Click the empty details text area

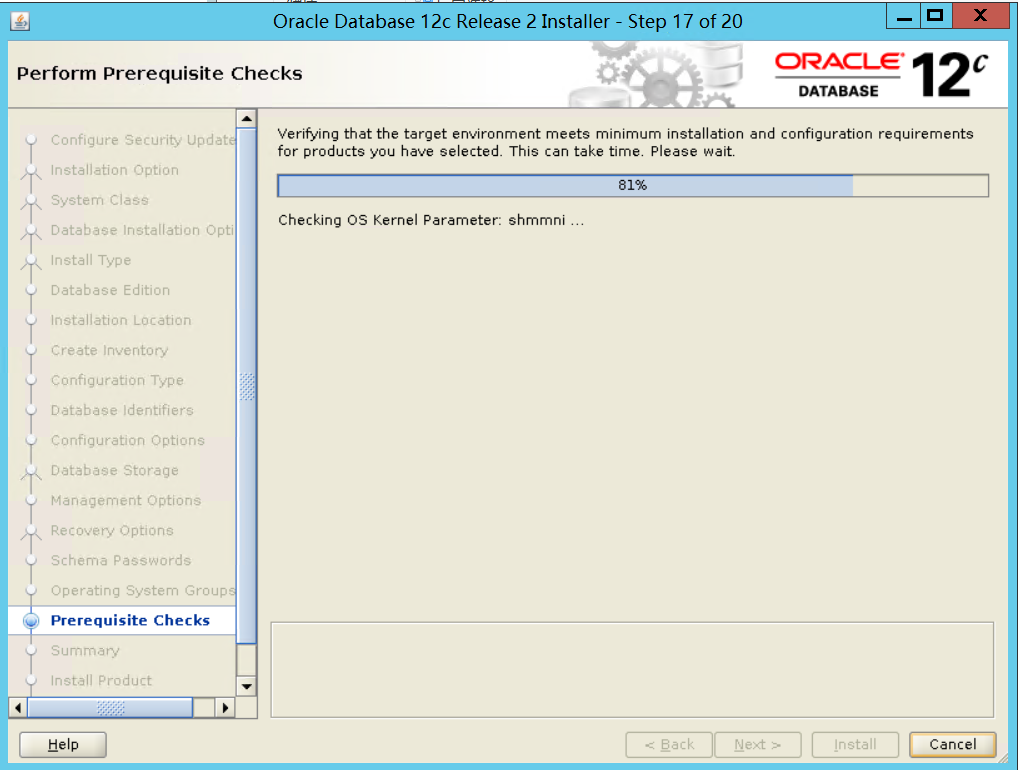pos(632,670)
